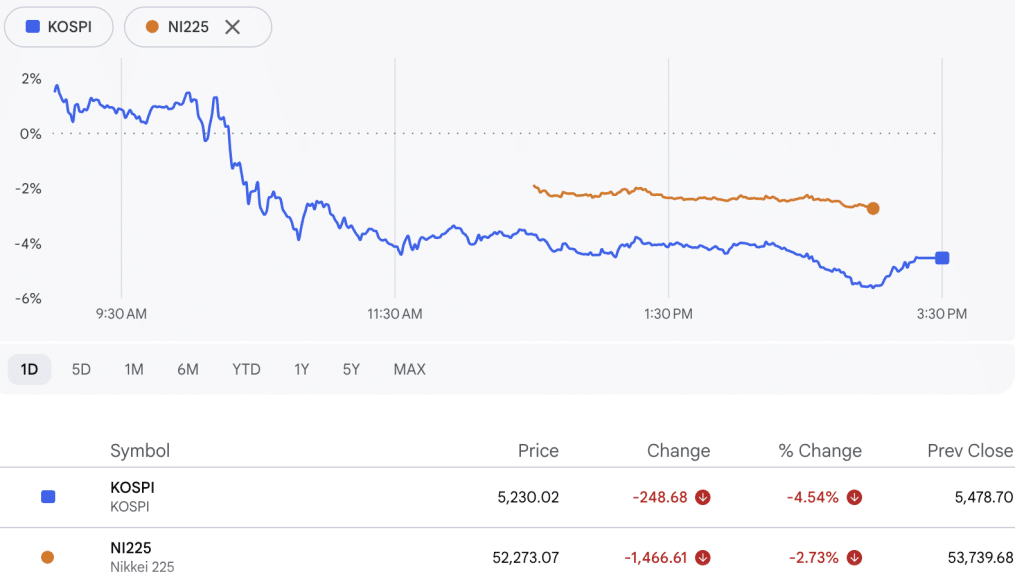Click the down arrow icon beside -4.54%
The height and width of the screenshot is (577, 1024).
[x=855, y=497]
